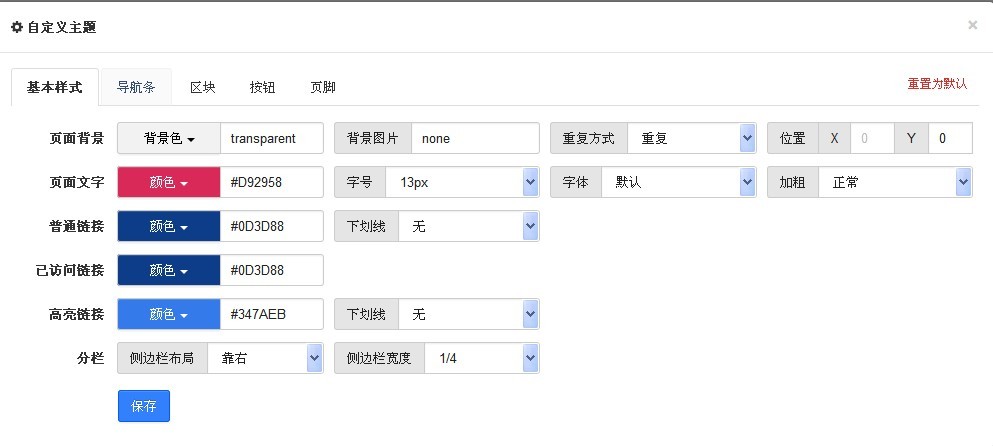
Task: Open the 字体 默认 dropdown
Action: click(678, 182)
